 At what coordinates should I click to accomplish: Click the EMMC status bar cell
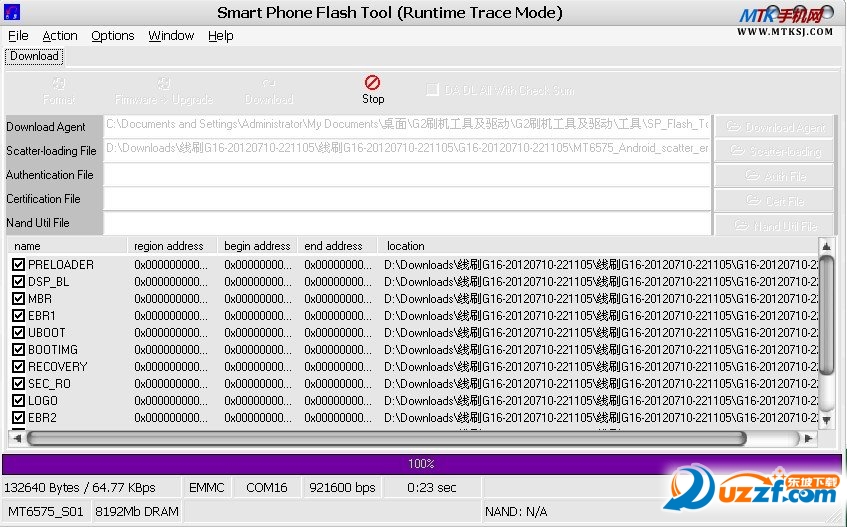207,488
